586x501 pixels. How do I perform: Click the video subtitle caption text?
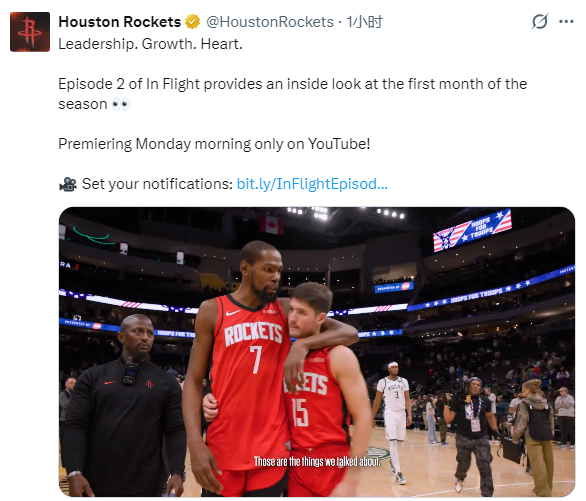(x=317, y=461)
